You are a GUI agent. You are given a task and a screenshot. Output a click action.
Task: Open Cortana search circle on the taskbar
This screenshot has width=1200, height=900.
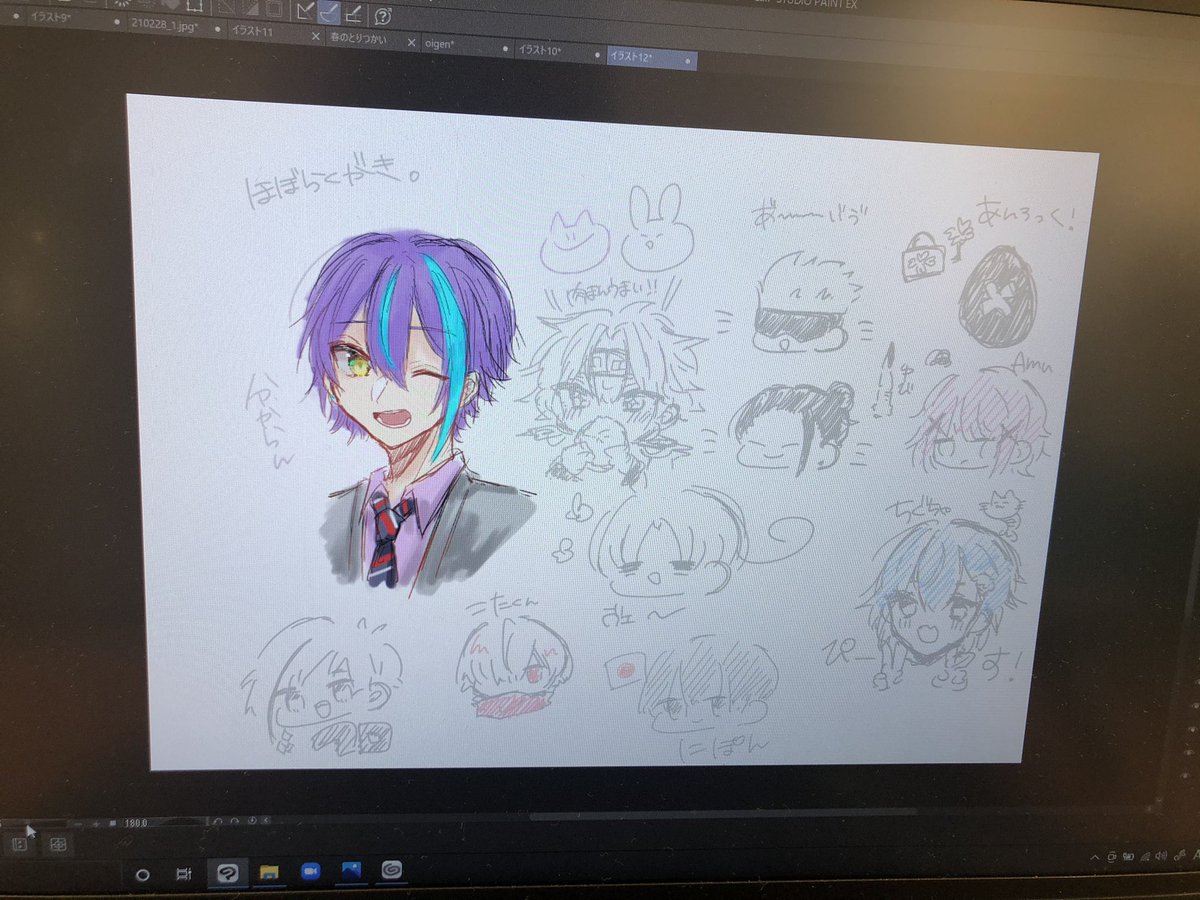click(143, 875)
